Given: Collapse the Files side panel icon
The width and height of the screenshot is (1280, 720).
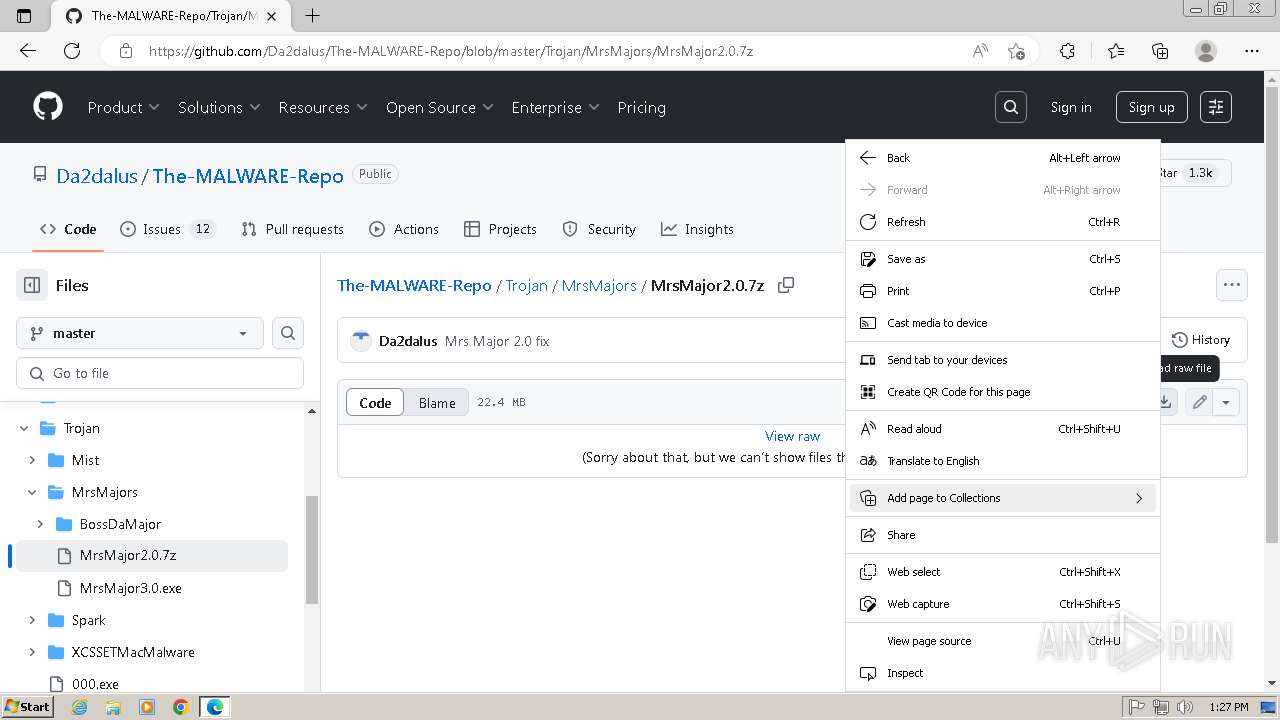Looking at the screenshot, I should 32,285.
